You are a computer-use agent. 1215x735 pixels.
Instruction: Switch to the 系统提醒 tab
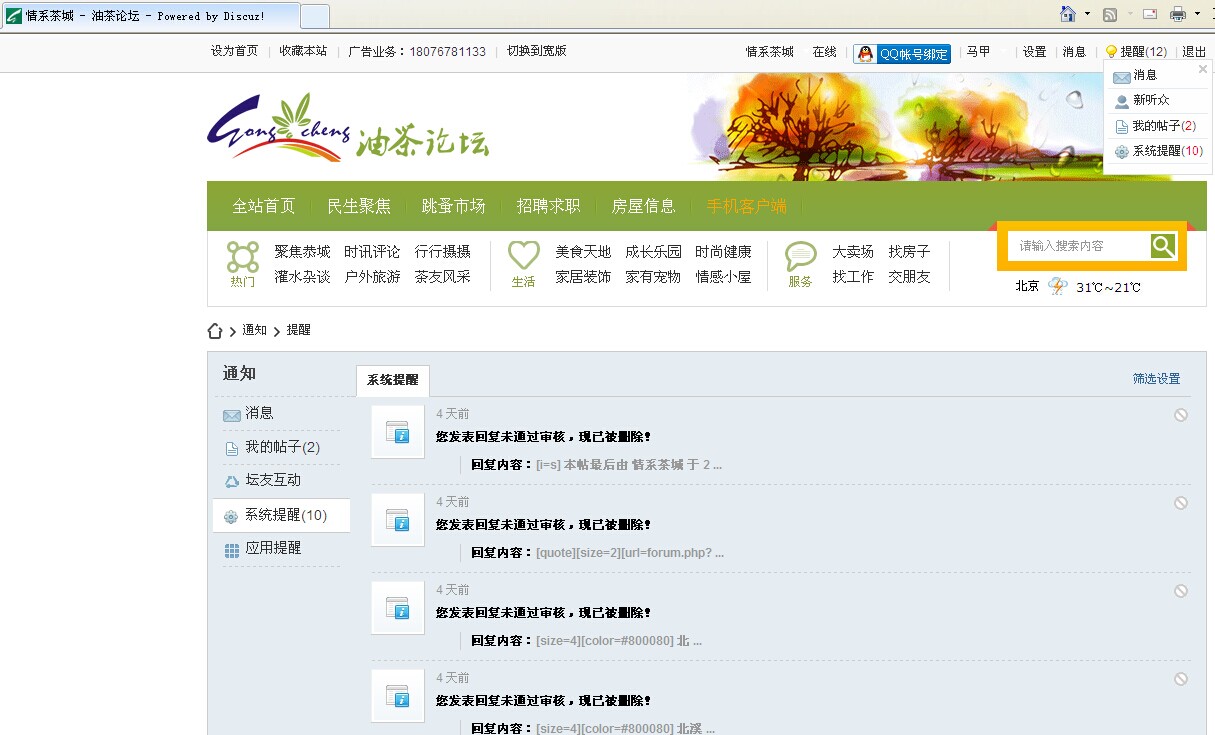[x=392, y=381]
